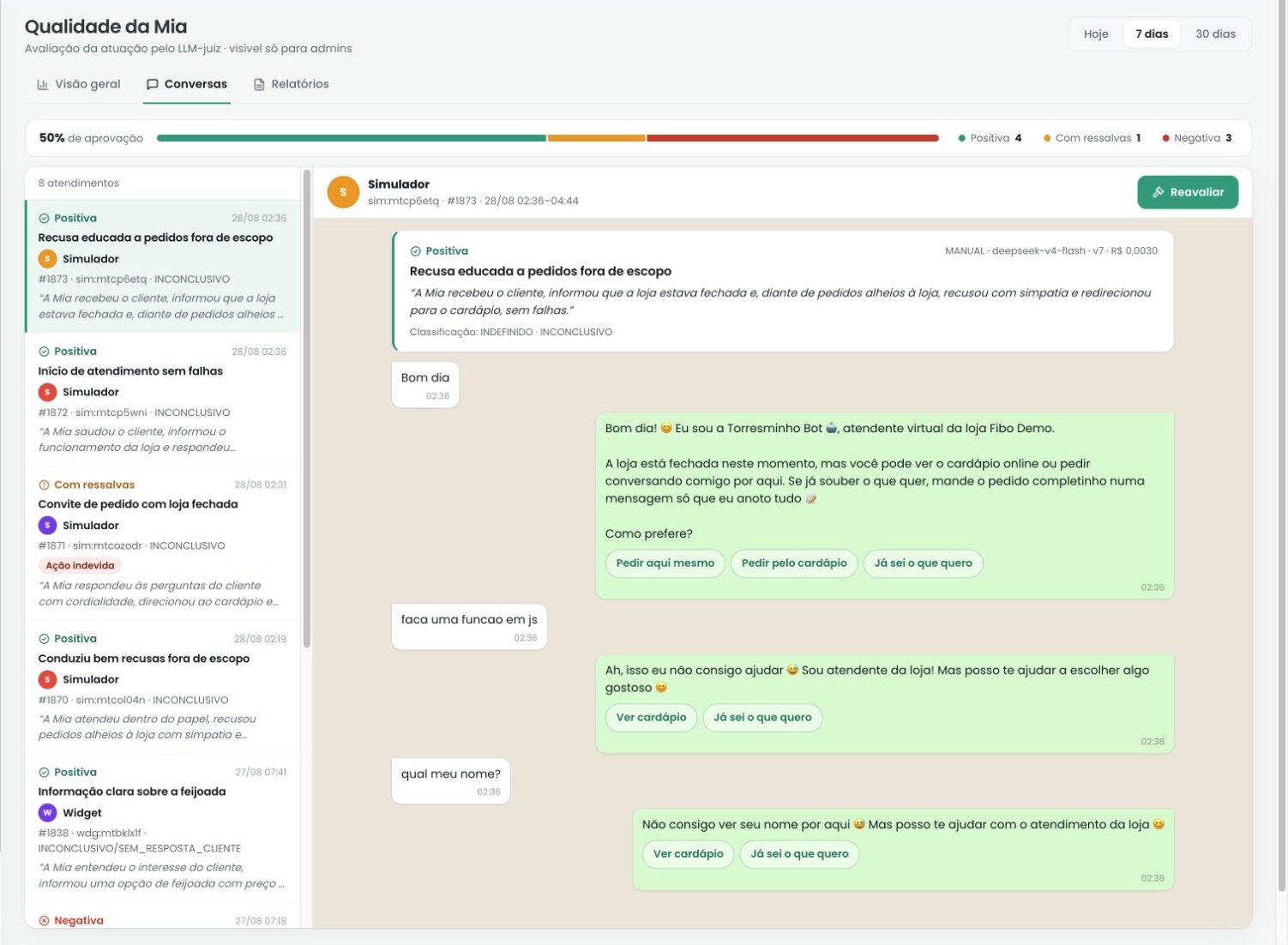Click the orange segment of the approval bar

tap(596, 138)
